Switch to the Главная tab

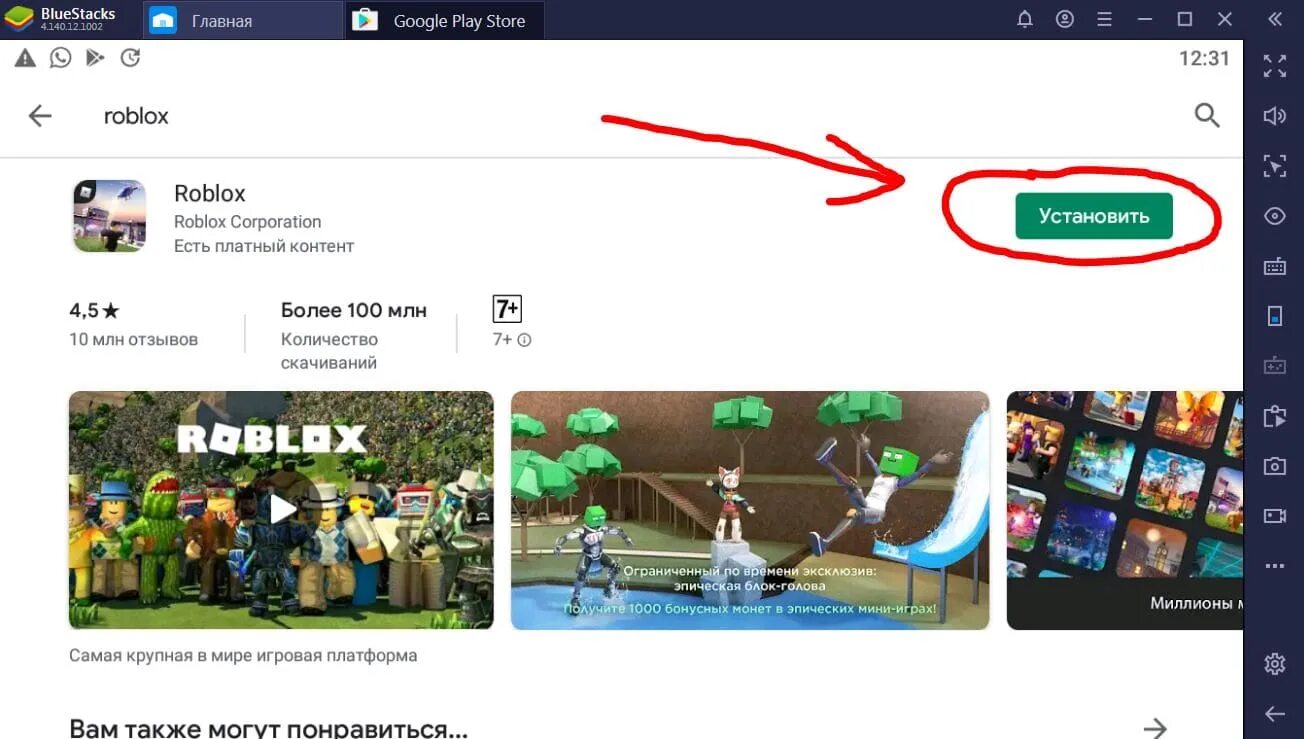(245, 20)
